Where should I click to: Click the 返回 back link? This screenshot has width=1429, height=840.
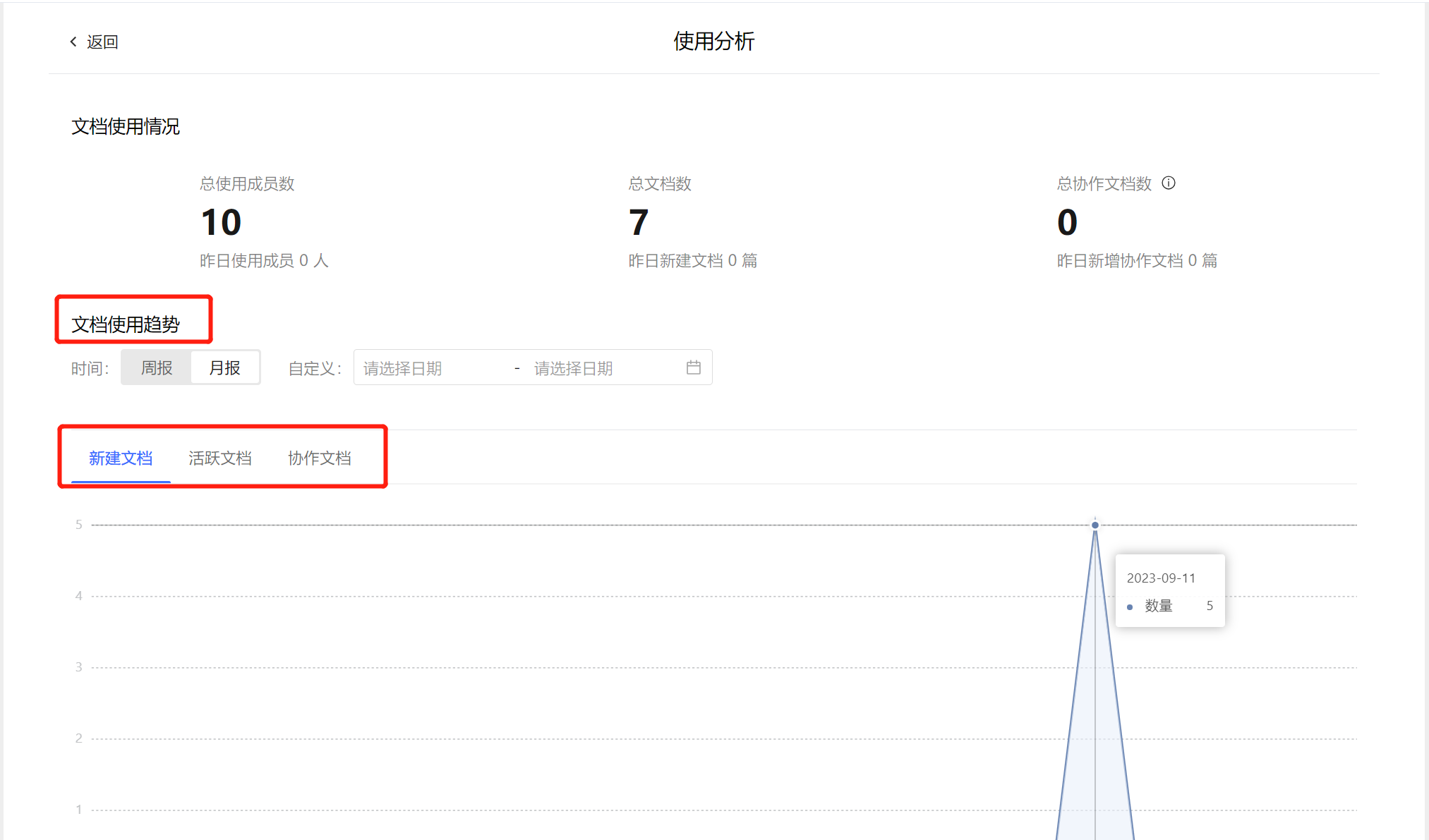pos(102,42)
